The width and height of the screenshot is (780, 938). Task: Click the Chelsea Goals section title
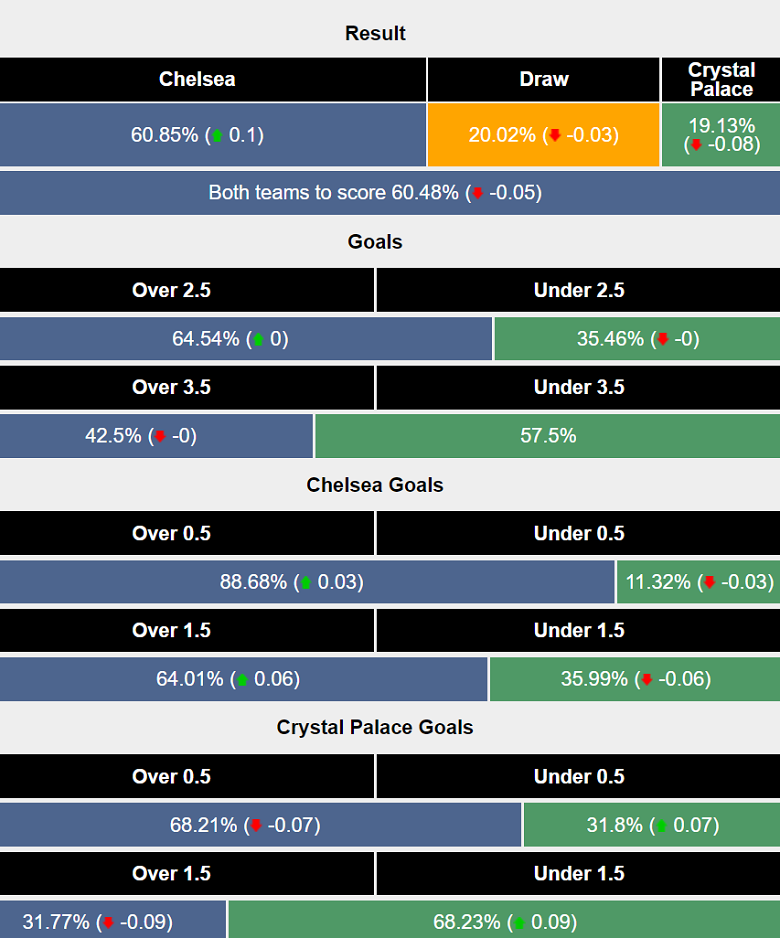[375, 485]
